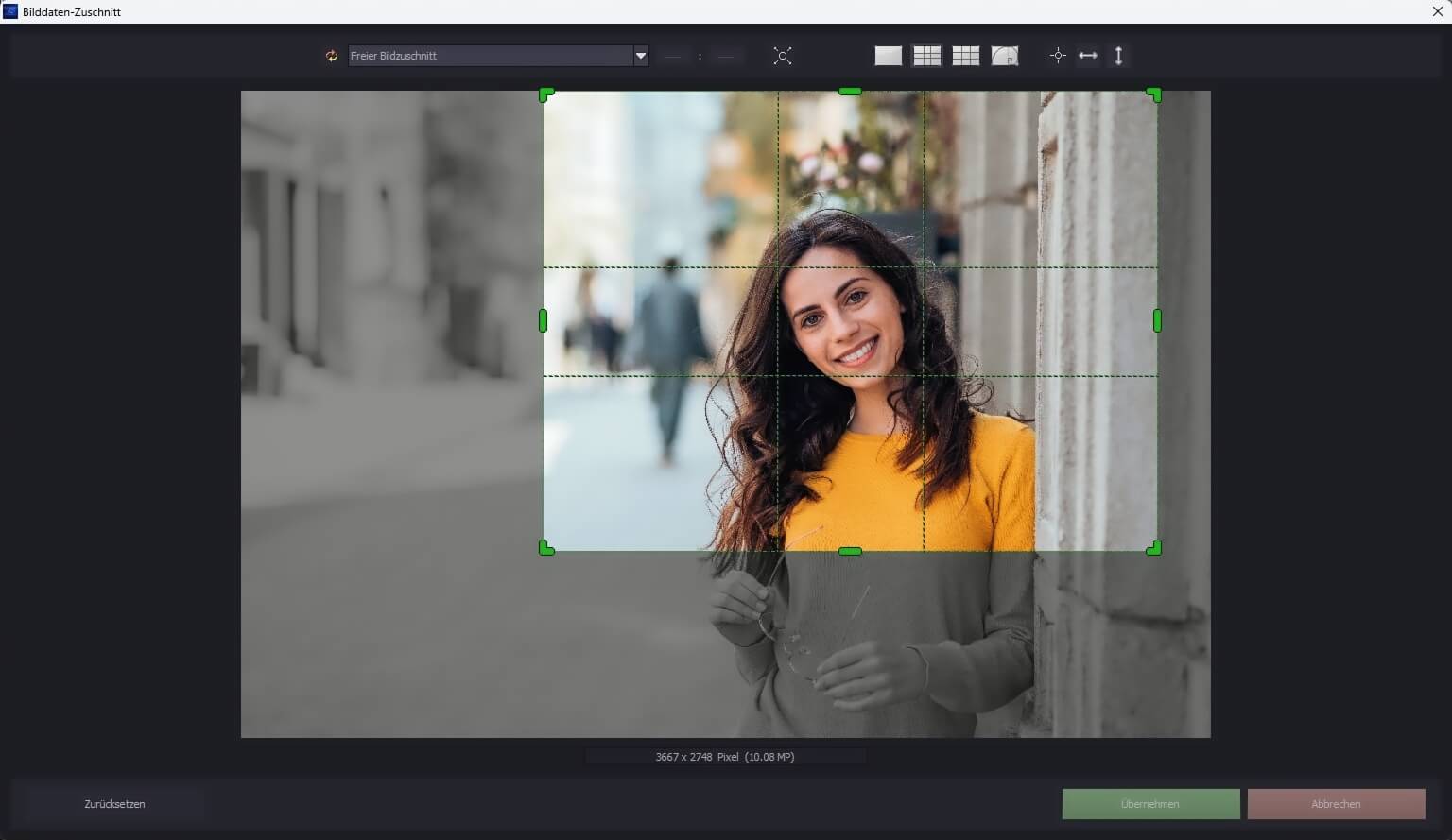Image resolution: width=1452 pixels, height=840 pixels.
Task: Click Übernehmen to apply the crop
Action: tap(1149, 804)
